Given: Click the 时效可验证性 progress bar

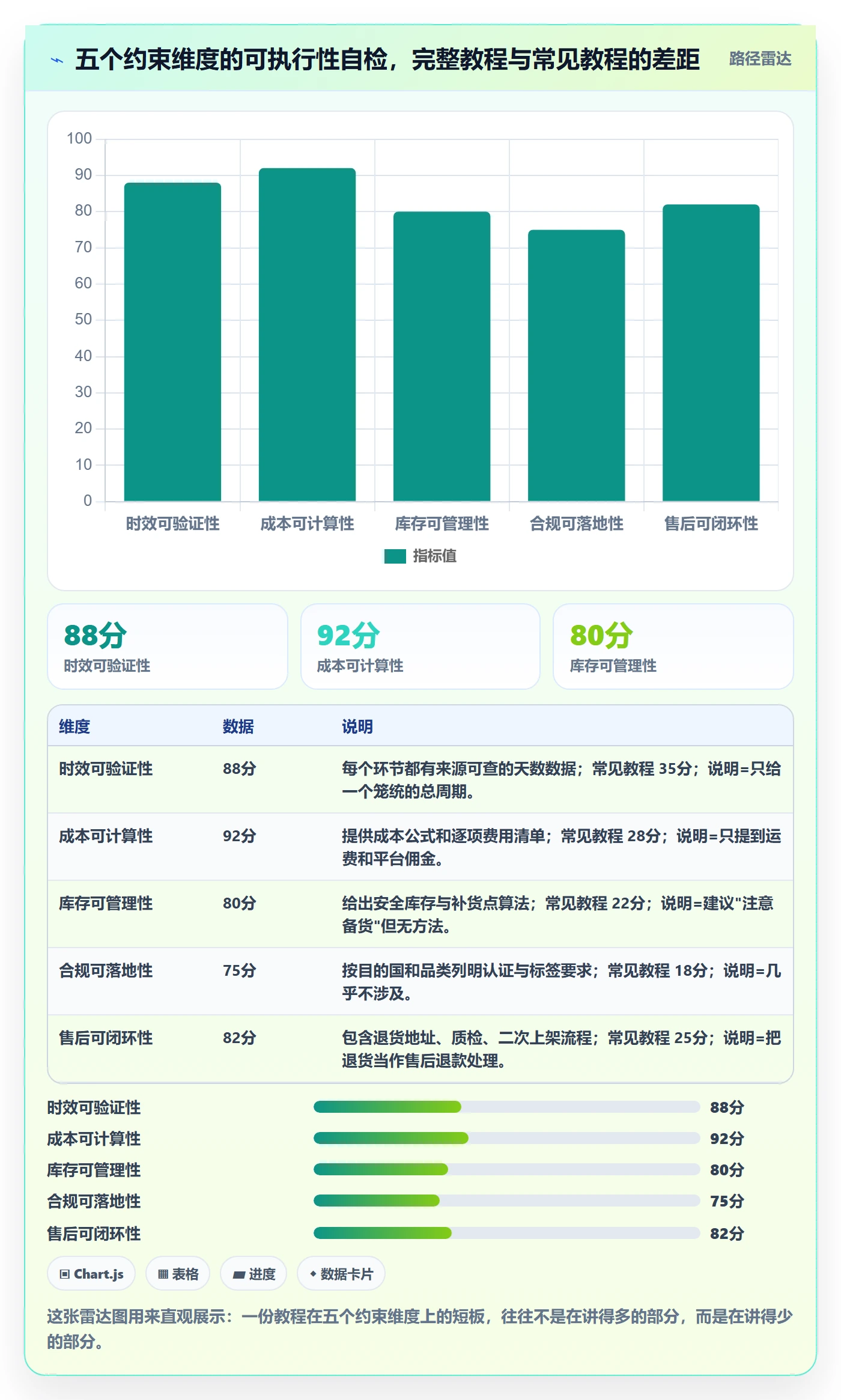Looking at the screenshot, I should click(507, 1107).
